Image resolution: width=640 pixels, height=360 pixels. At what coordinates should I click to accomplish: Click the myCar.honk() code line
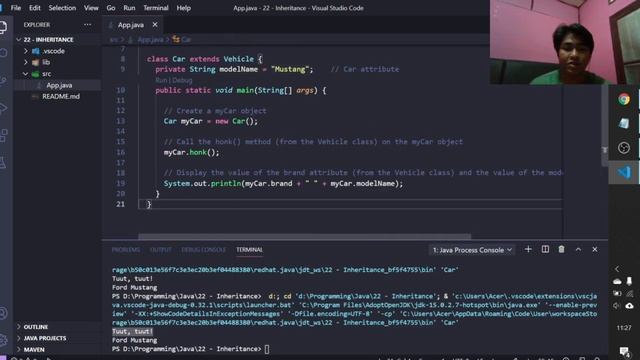191,152
